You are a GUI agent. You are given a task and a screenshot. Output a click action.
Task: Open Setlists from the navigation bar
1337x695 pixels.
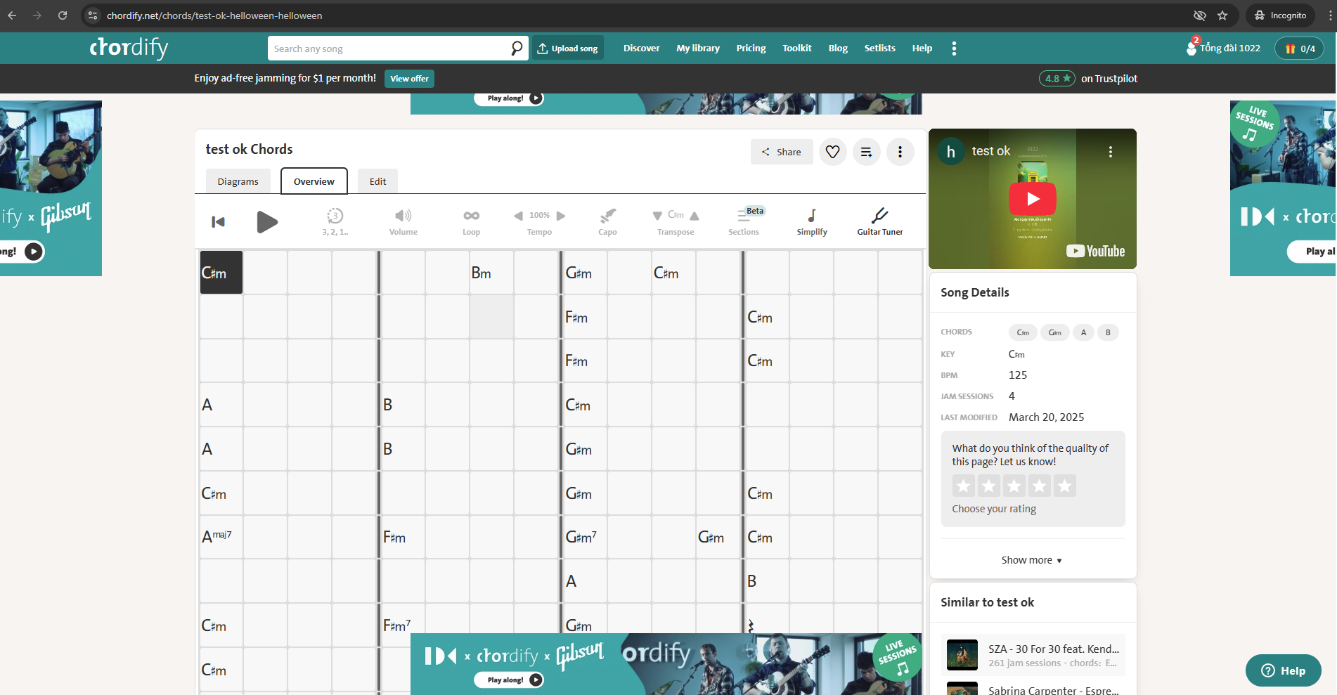tap(880, 48)
